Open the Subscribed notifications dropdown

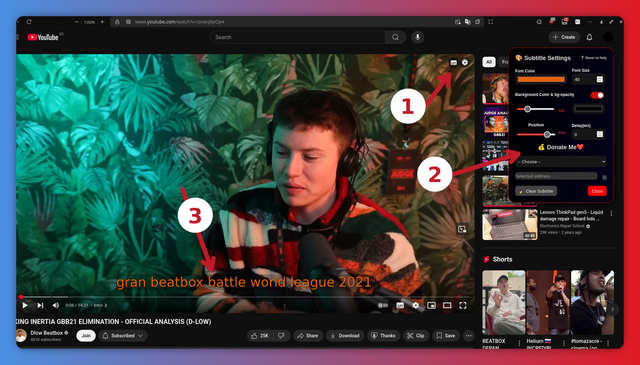[x=122, y=336]
